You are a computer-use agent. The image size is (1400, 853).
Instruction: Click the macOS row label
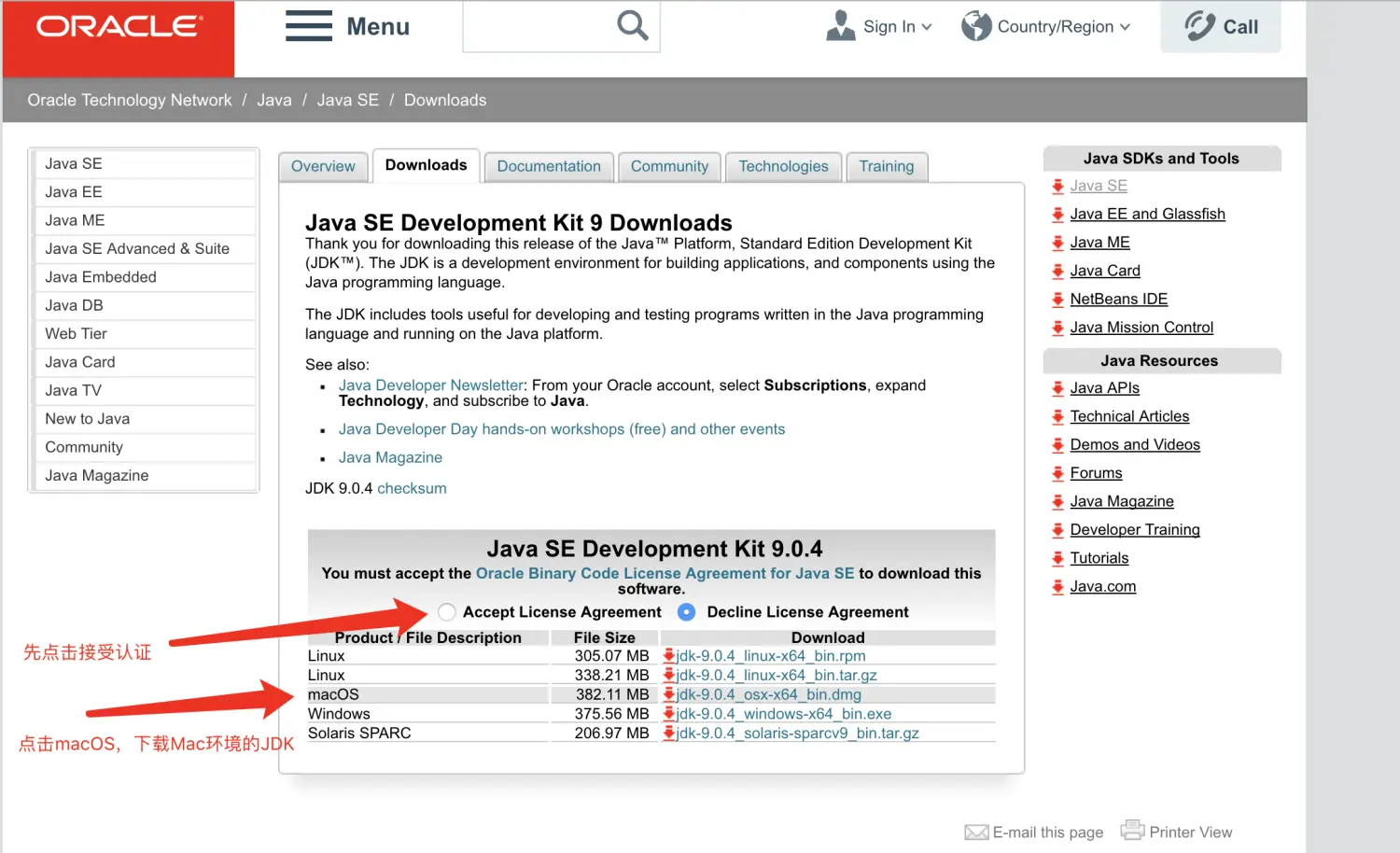point(333,694)
